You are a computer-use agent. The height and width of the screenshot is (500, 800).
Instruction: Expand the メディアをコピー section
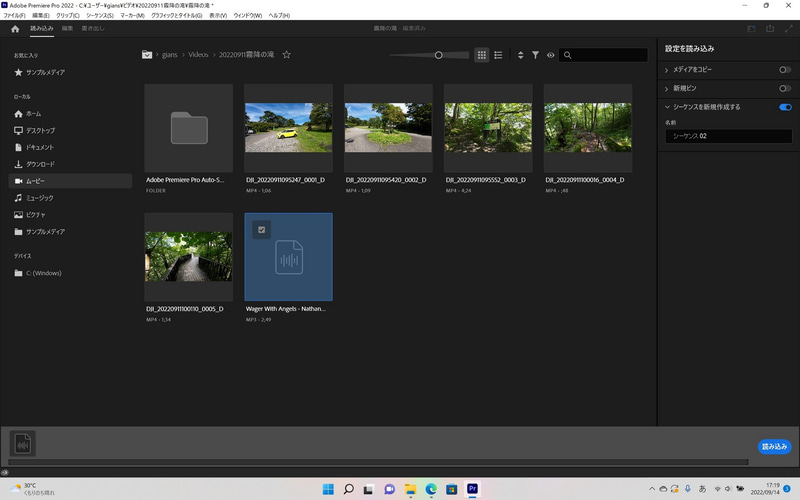pos(667,70)
